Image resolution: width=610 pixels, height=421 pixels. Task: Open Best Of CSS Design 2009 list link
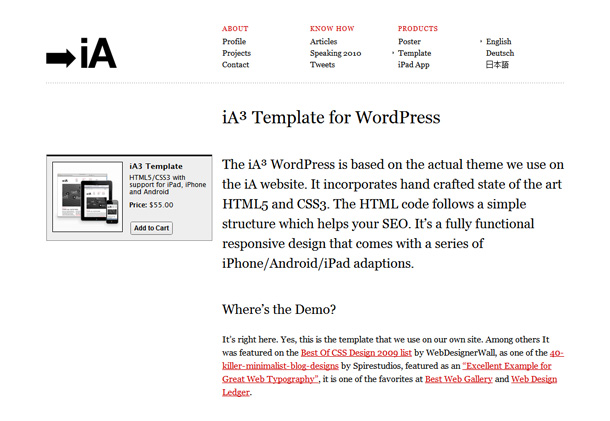(x=356, y=353)
